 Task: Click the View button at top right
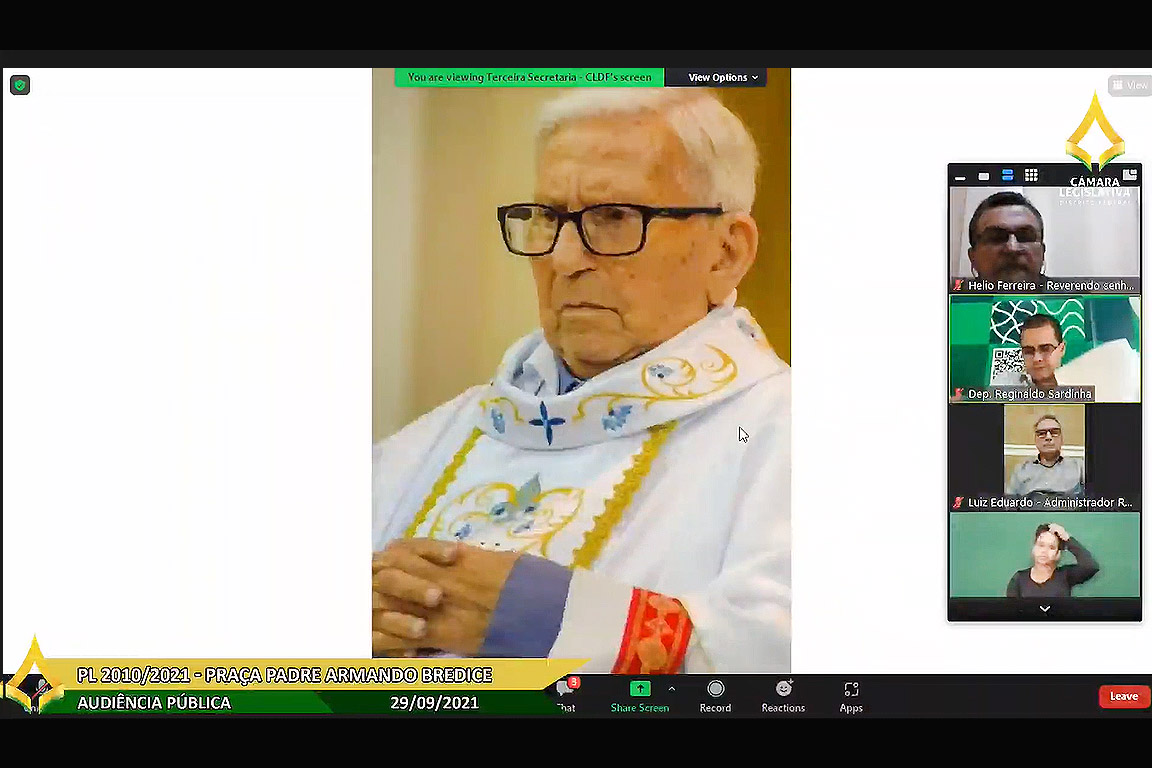tap(1130, 85)
